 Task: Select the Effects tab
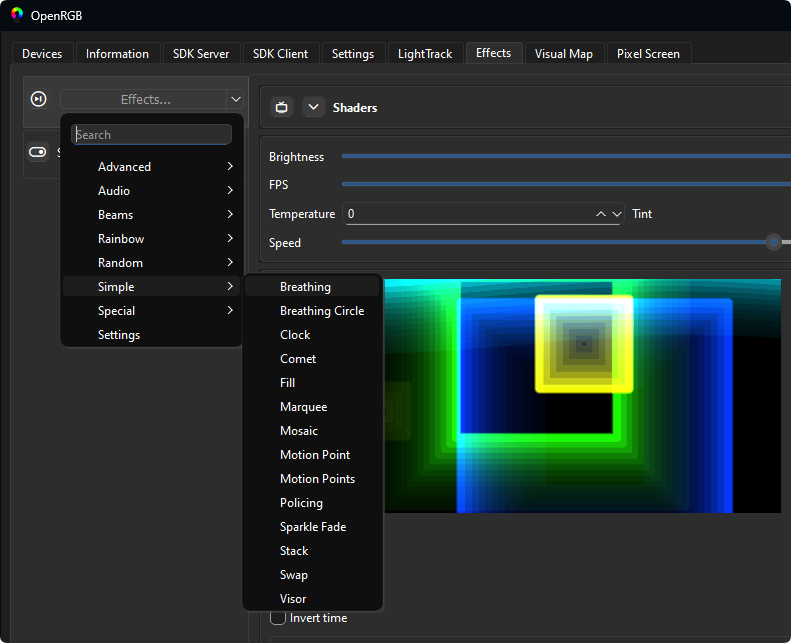pos(493,52)
